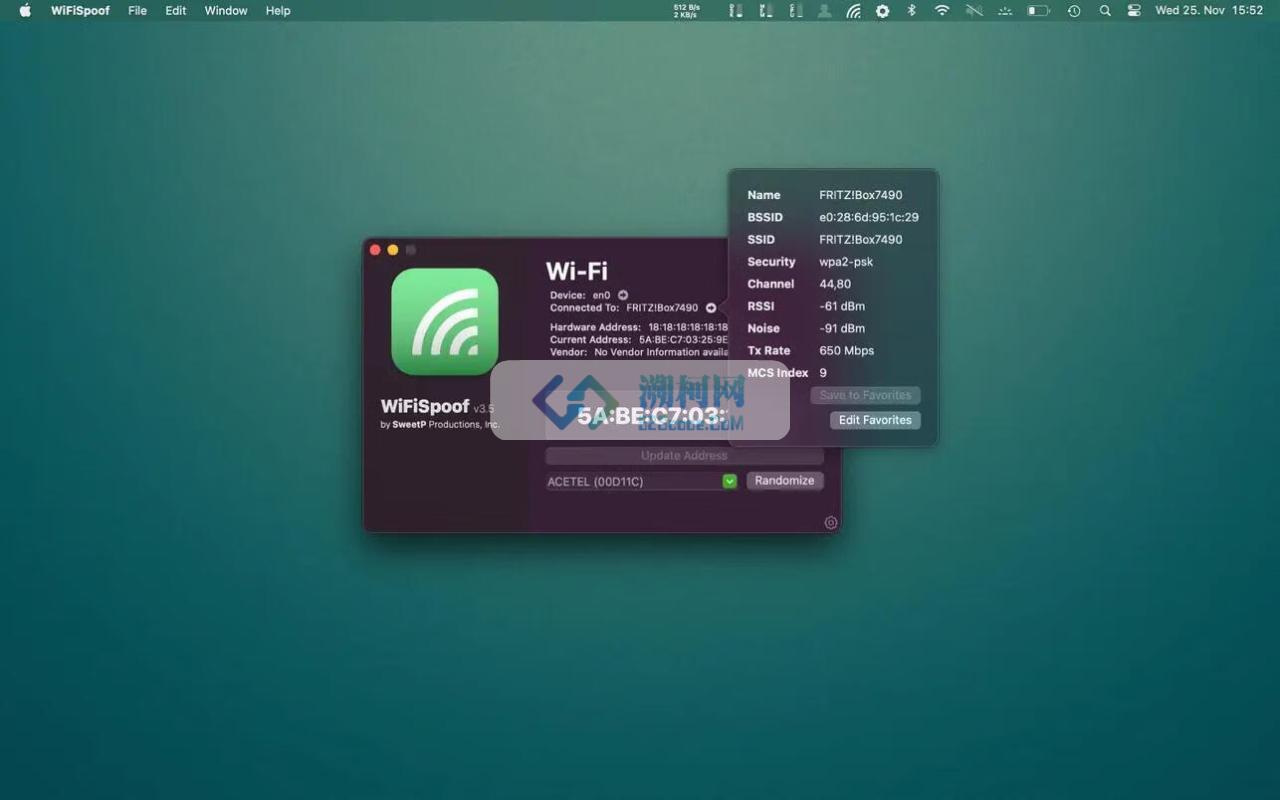The height and width of the screenshot is (800, 1280).
Task: Open settings gear at window bottom corner
Action: point(830,523)
